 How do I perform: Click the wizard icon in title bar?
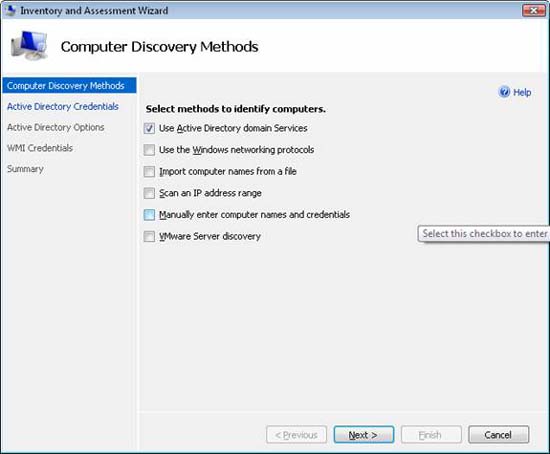point(11,11)
